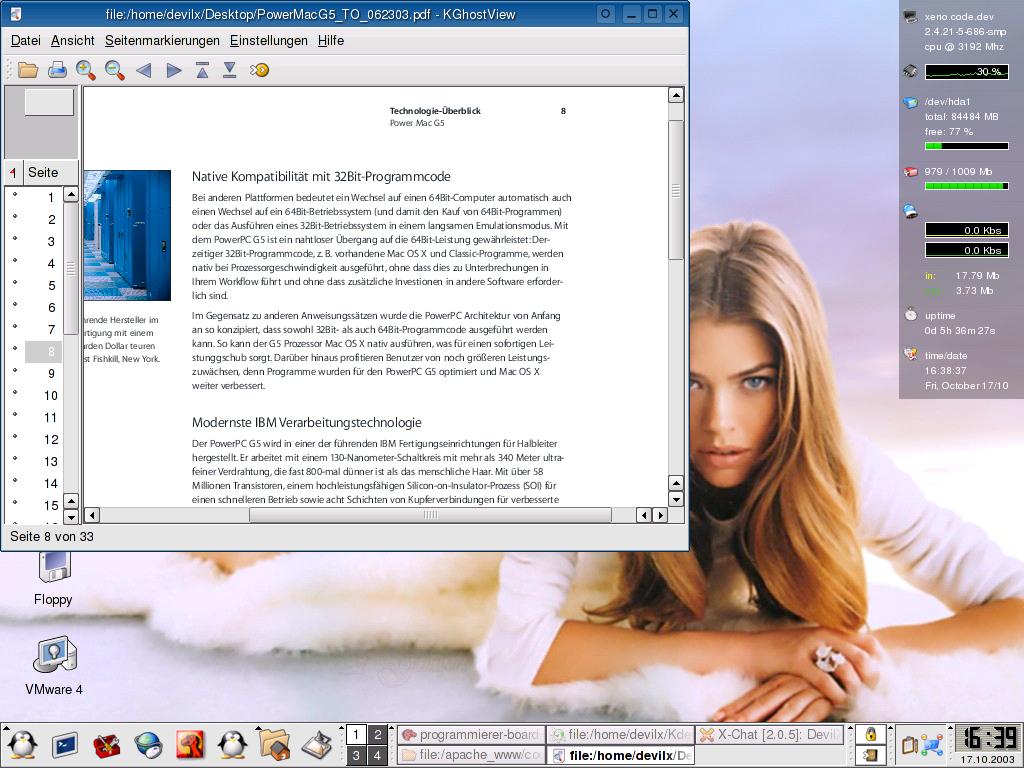Zoom out with the minus magnifier
This screenshot has height=768, width=1024.
click(114, 70)
